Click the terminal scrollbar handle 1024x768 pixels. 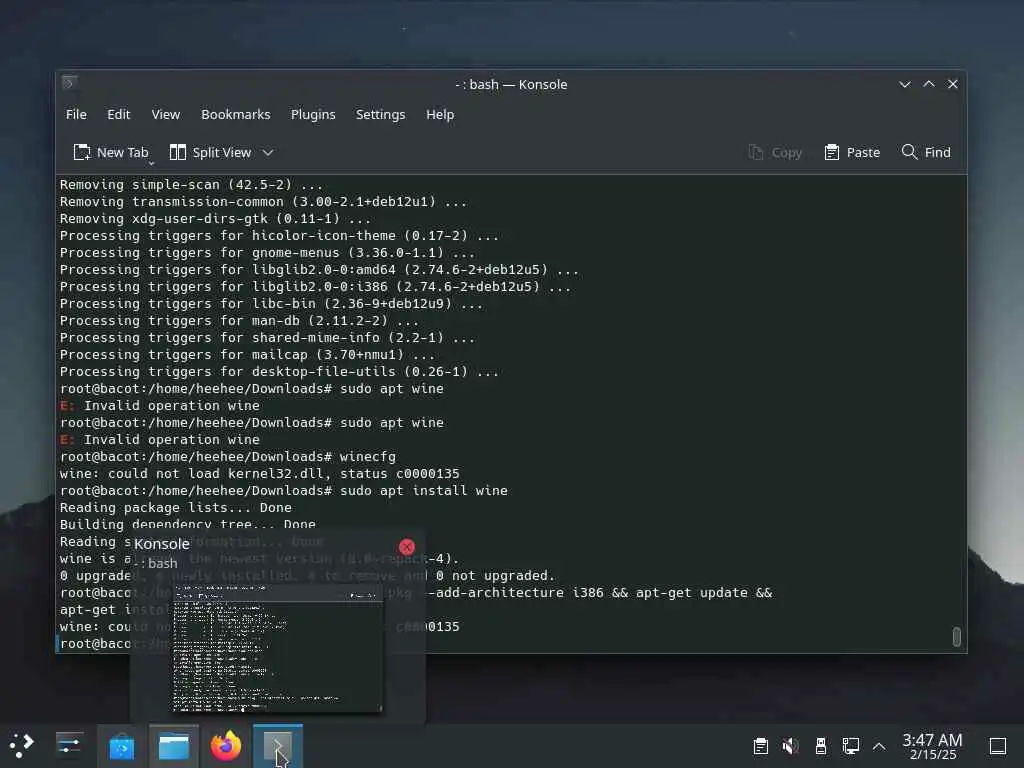click(x=957, y=636)
